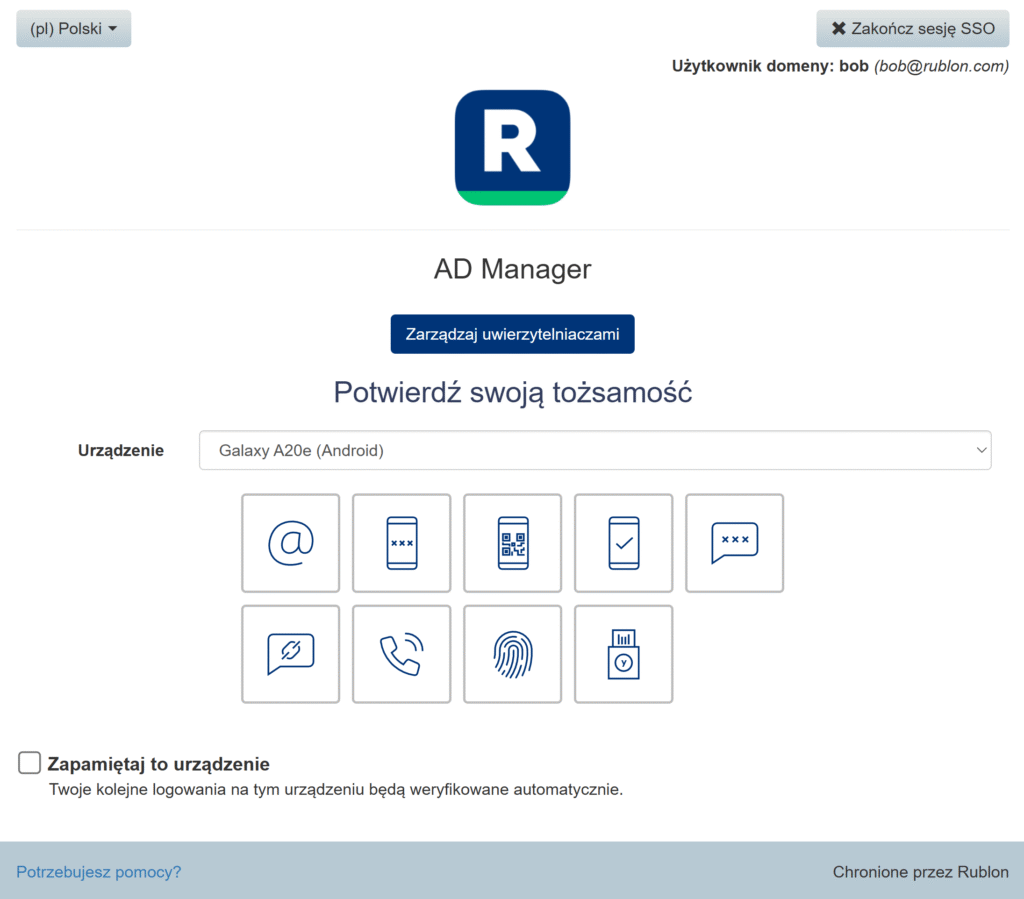The image size is (1024, 899).
Task: Open the (pl) Polski language dropdown
Action: pyautogui.click(x=73, y=28)
